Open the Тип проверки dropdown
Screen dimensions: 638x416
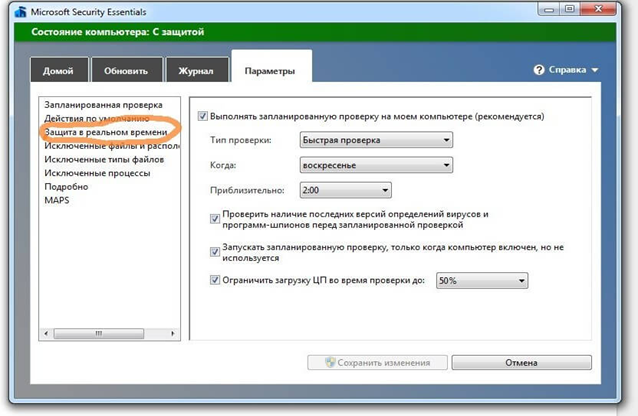376,140
